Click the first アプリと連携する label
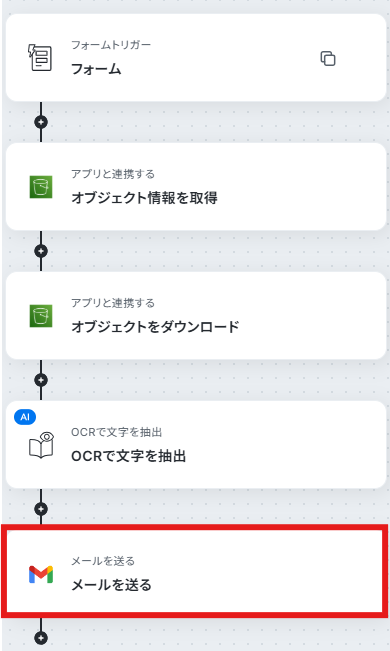The width and height of the screenshot is (390, 651). (x=113, y=174)
